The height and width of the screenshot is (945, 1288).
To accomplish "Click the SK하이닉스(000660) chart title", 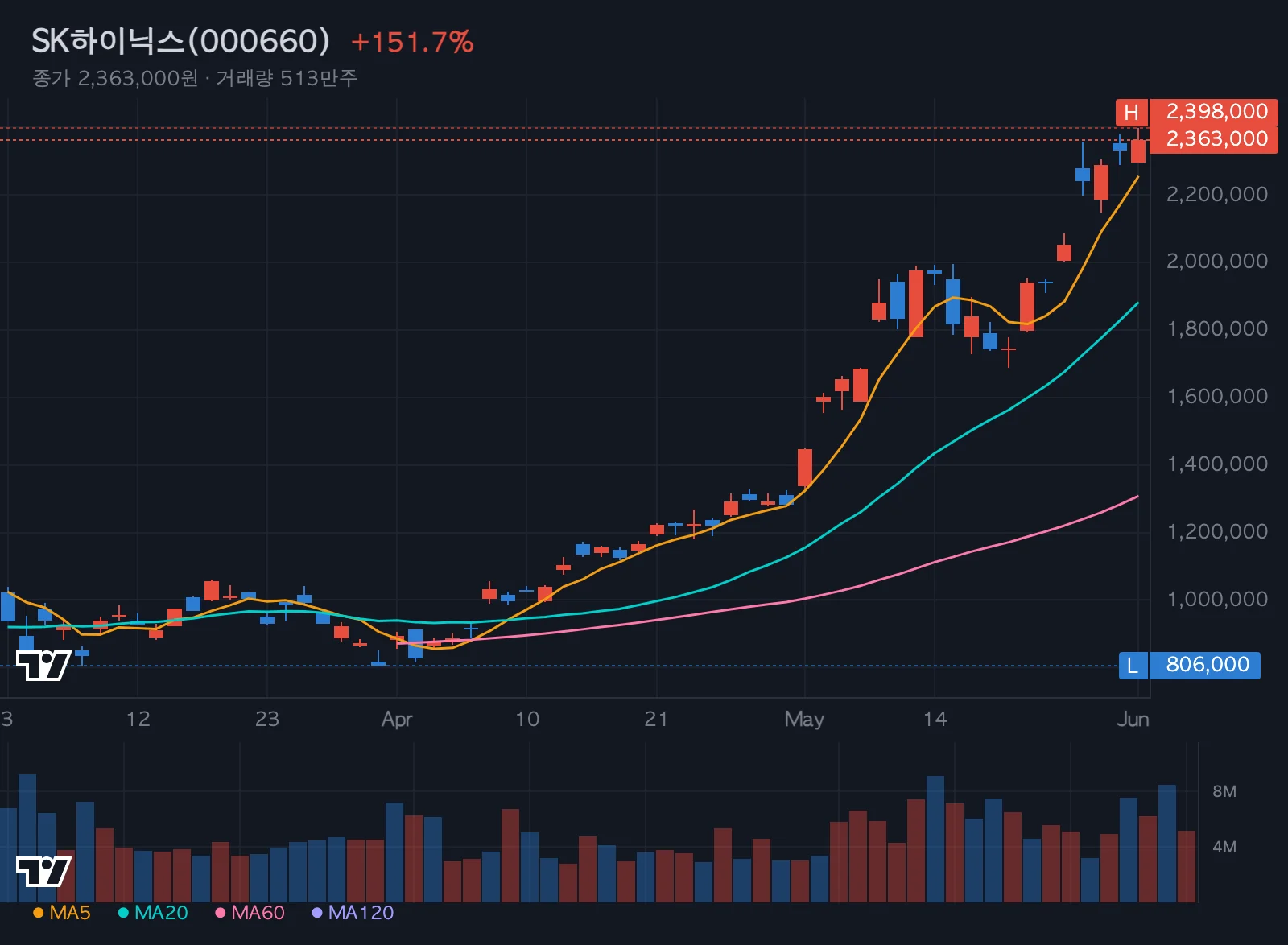I will pos(180,41).
